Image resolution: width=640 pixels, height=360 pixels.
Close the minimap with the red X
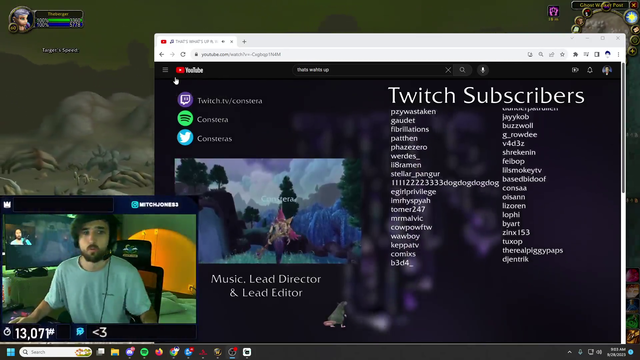[634, 5]
